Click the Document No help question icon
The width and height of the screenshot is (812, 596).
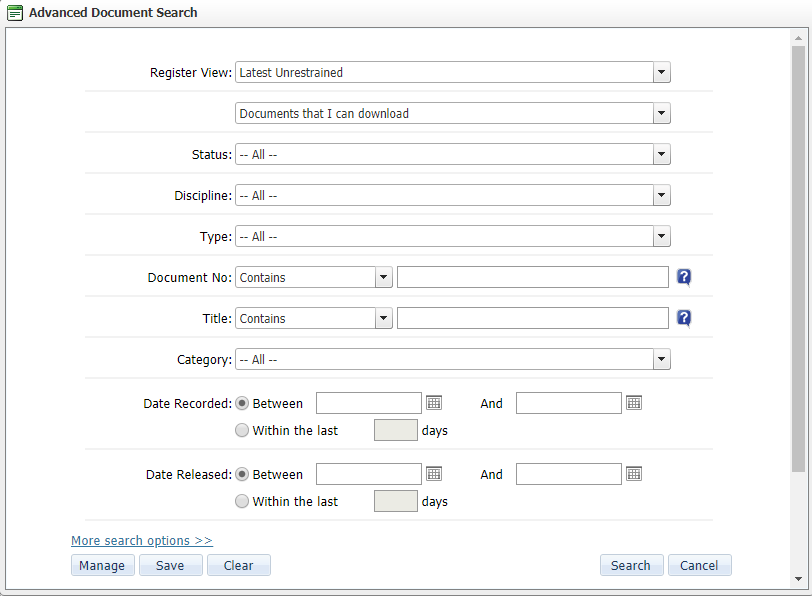click(x=684, y=278)
